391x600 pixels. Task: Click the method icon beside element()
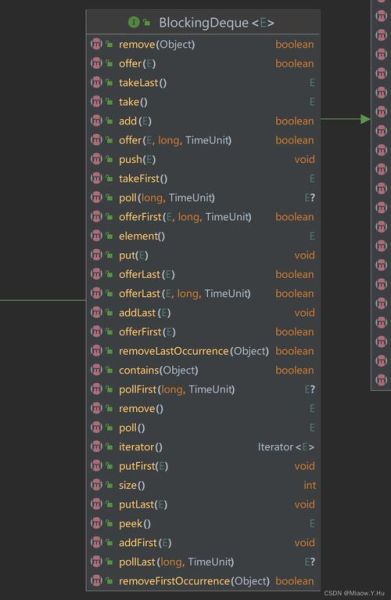[96, 236]
